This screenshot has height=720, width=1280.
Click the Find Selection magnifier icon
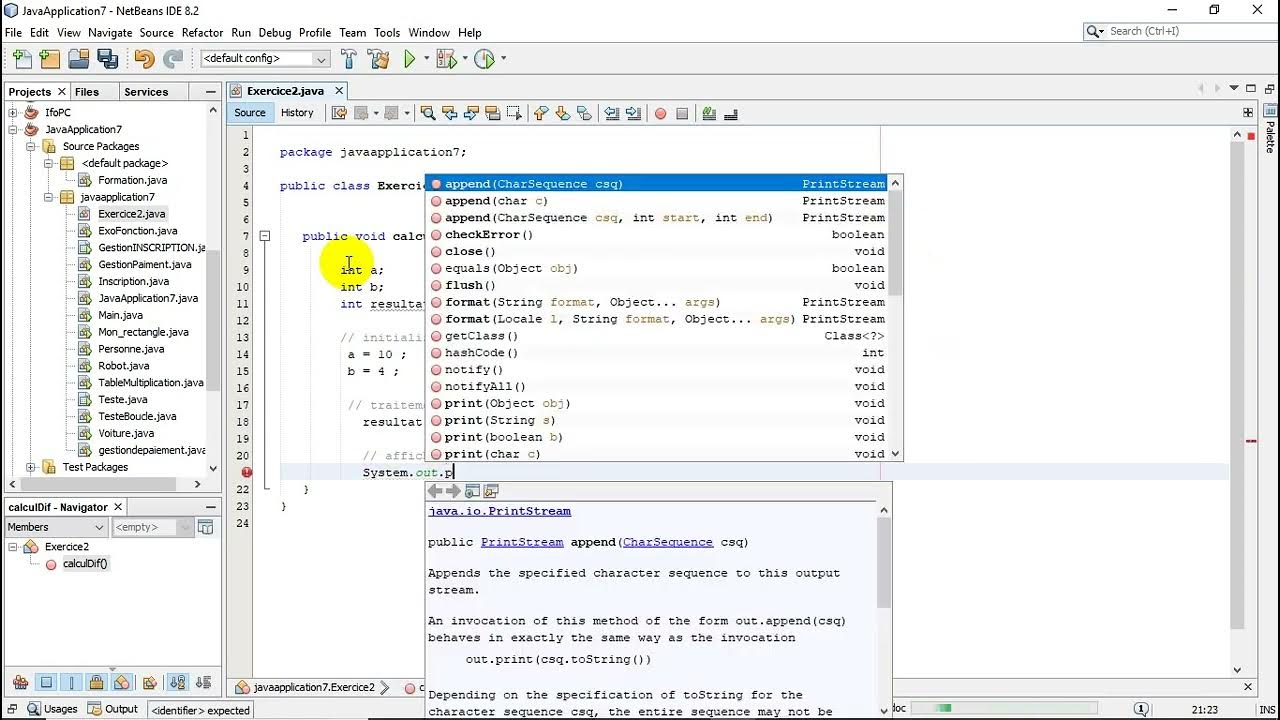[427, 113]
